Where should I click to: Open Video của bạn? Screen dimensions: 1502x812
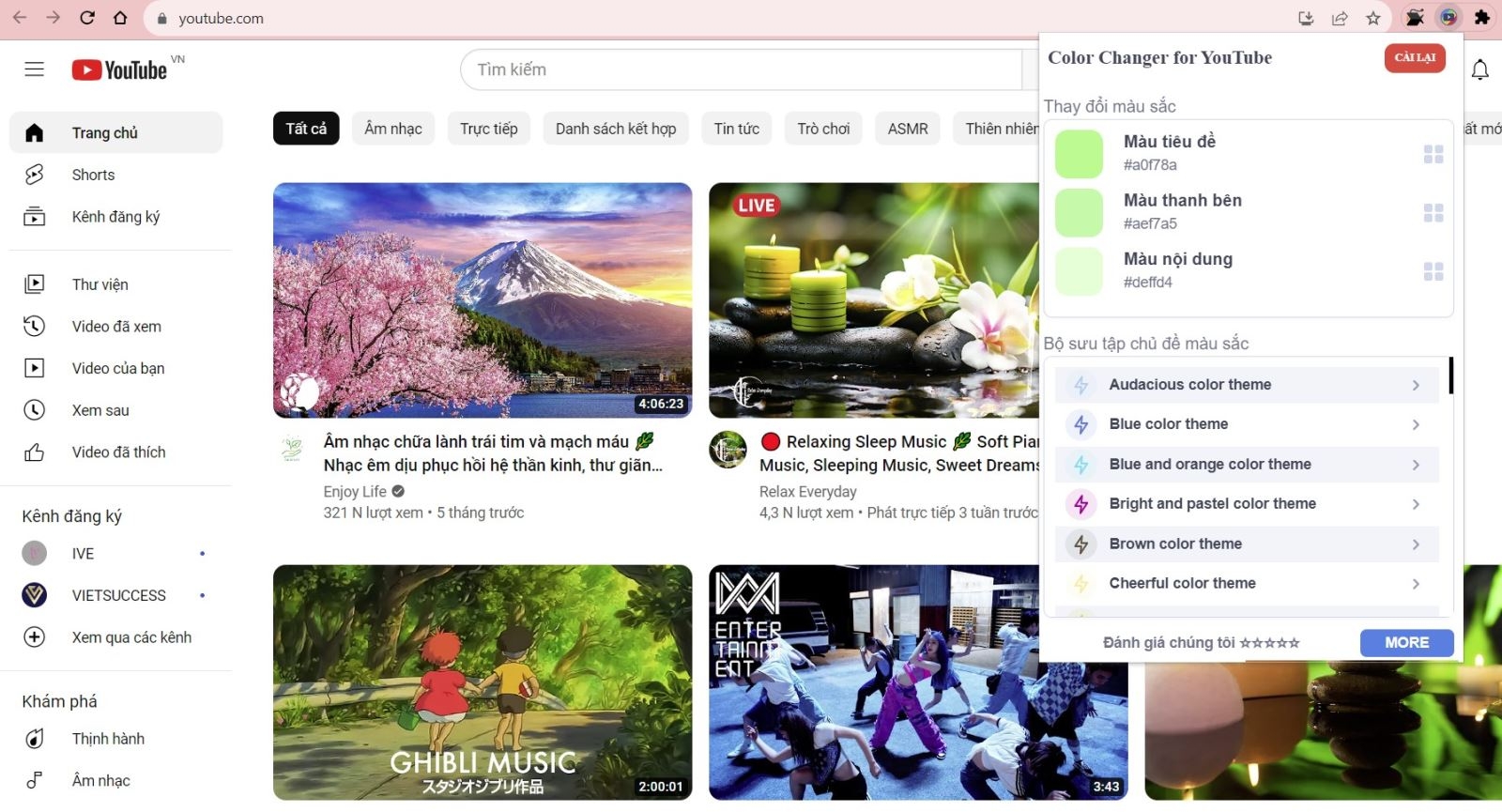coord(116,368)
